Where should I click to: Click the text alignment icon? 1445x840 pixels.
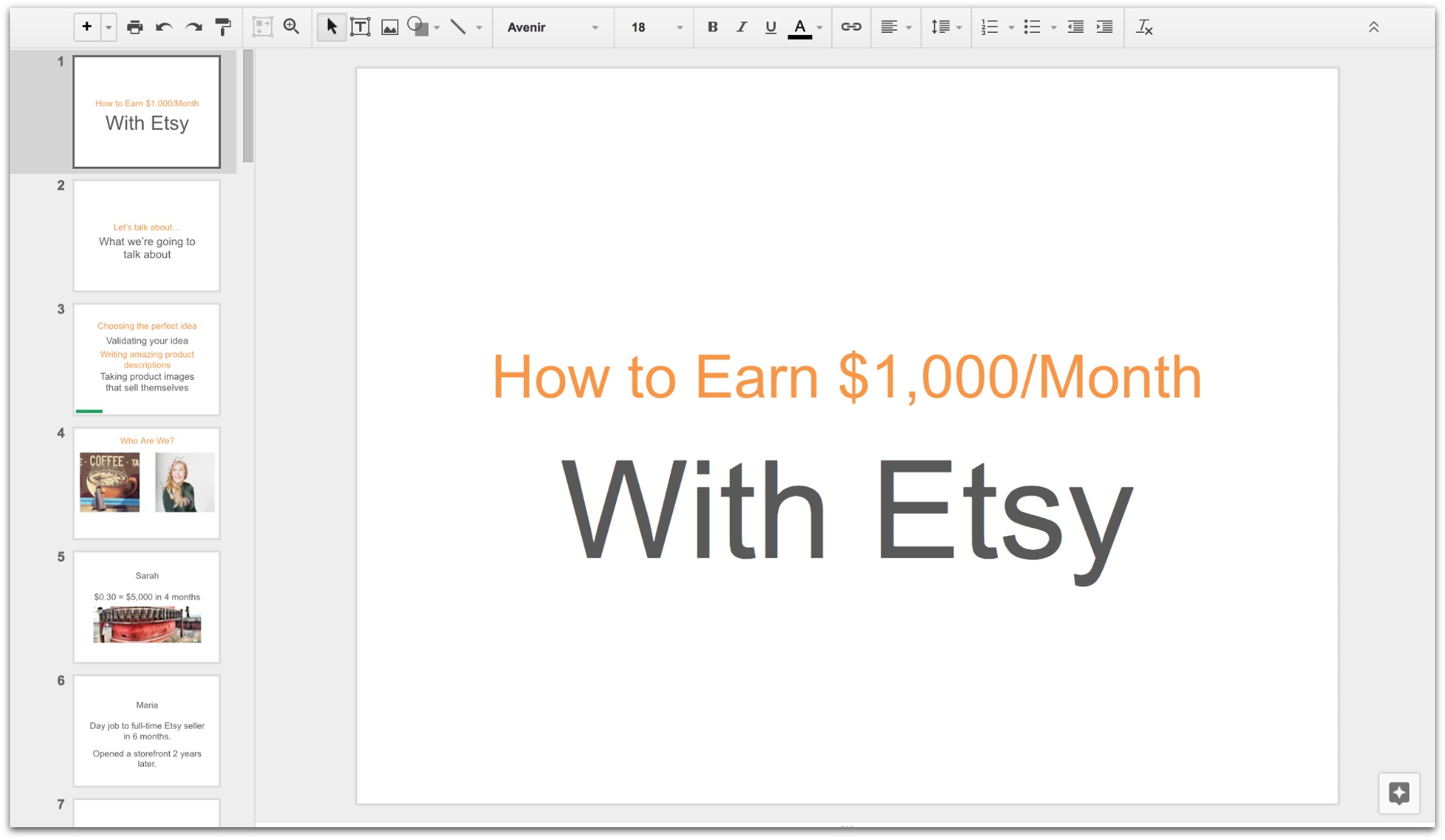click(x=889, y=27)
